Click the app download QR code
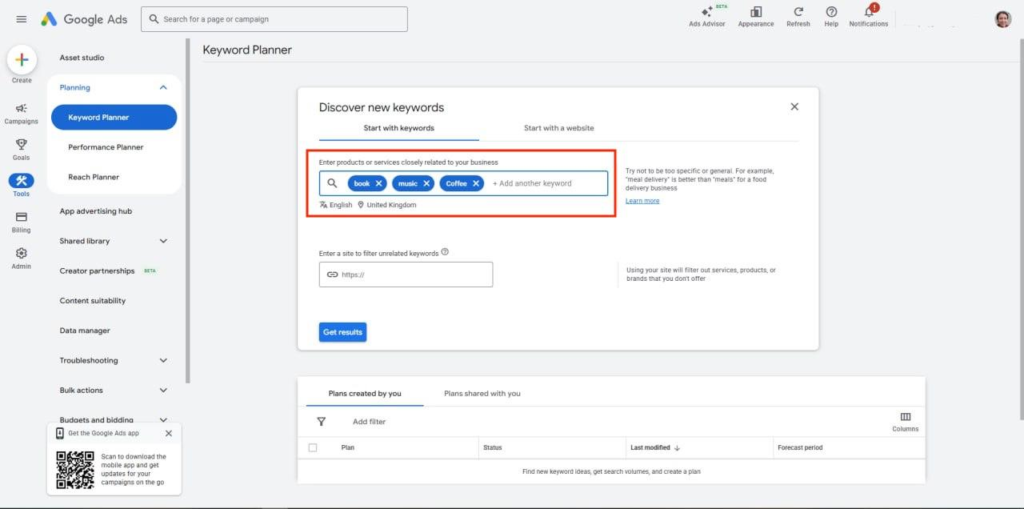Screen dimensions: 1024x509 (75, 470)
